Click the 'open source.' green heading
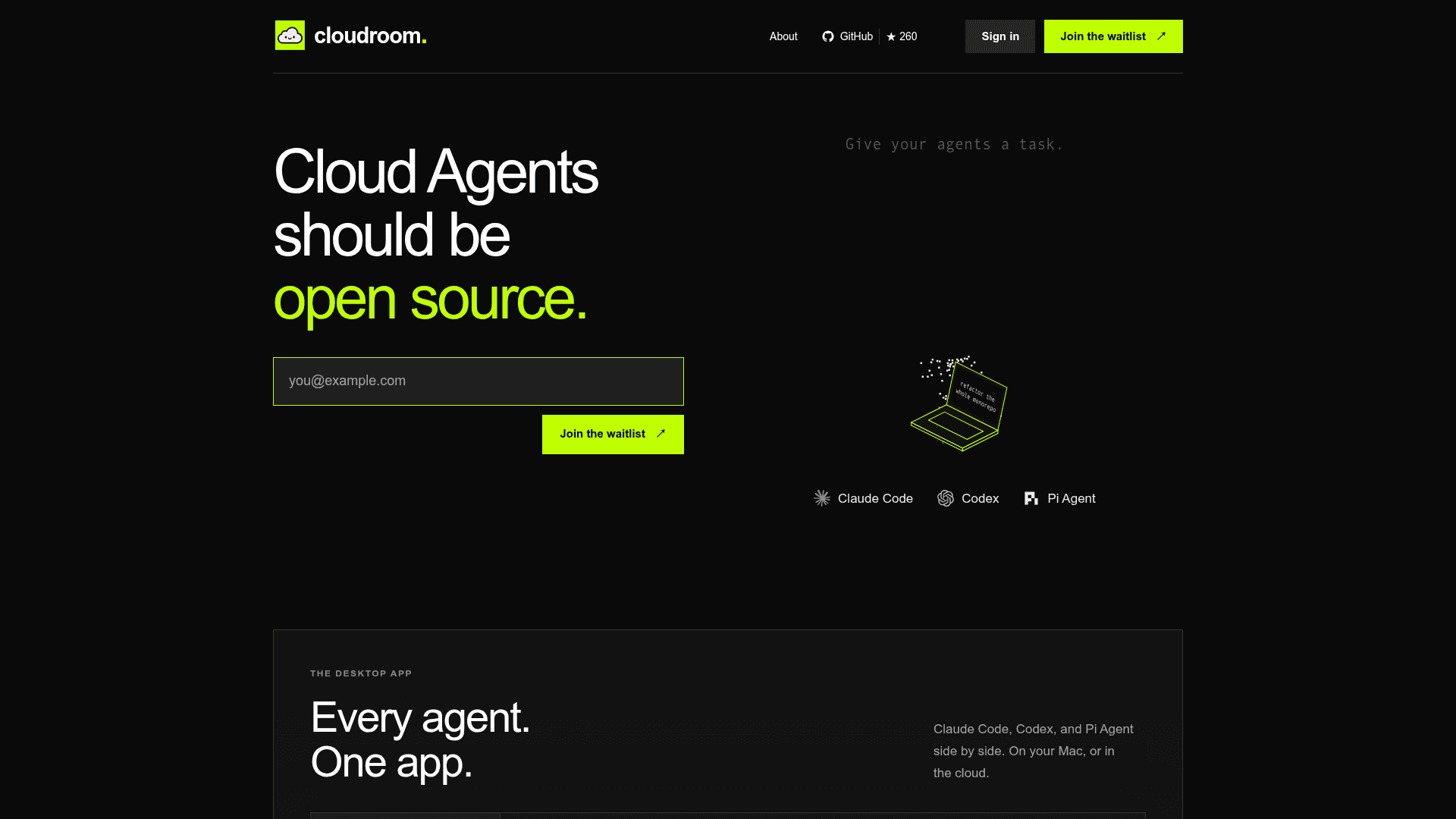The height and width of the screenshot is (819, 1456). point(430,300)
